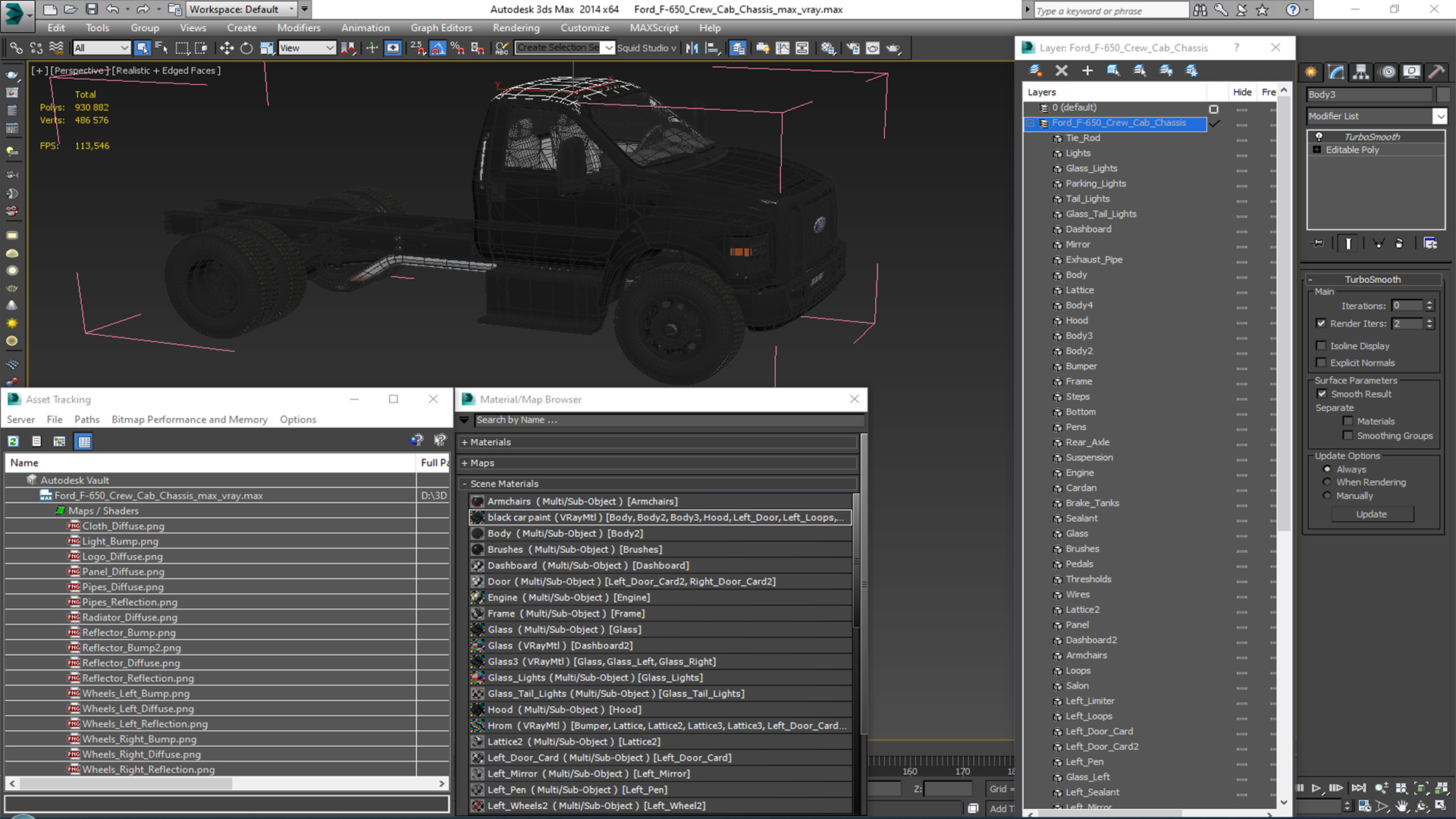The width and height of the screenshot is (1456, 819).
Task: Click the Mirror tool icon
Action: [x=692, y=48]
